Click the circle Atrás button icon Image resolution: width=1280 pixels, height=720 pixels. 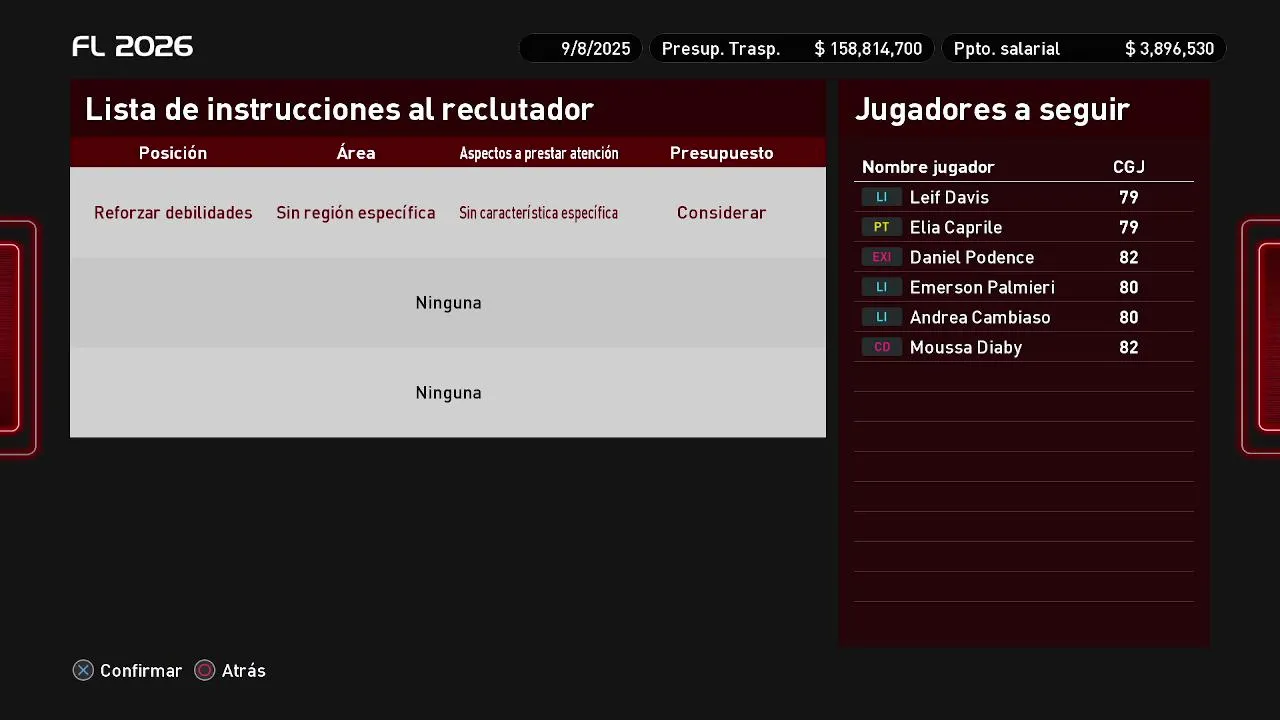coord(204,670)
